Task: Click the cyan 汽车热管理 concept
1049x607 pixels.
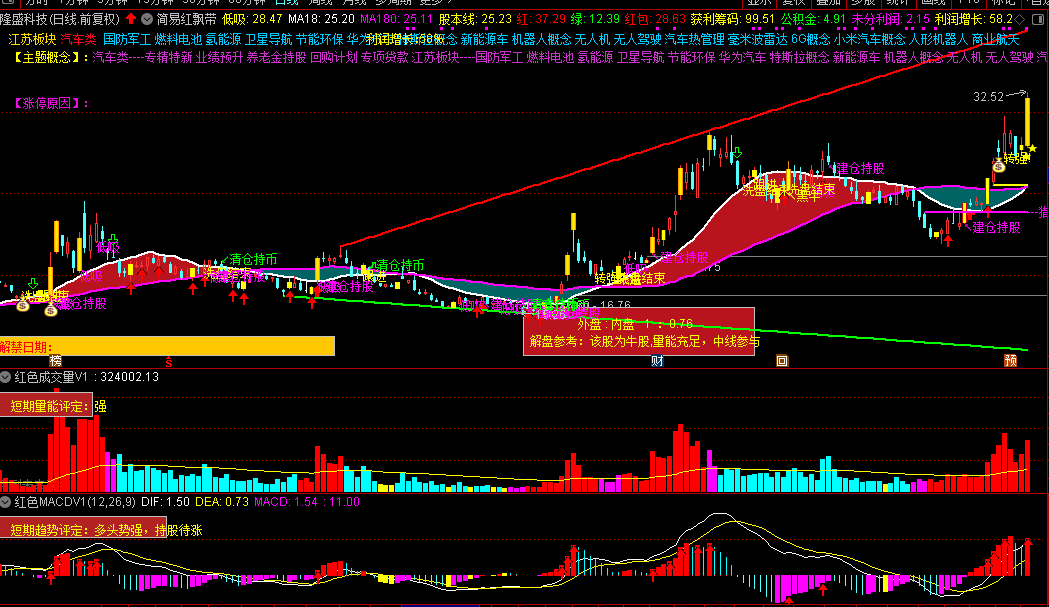Action: [694, 39]
